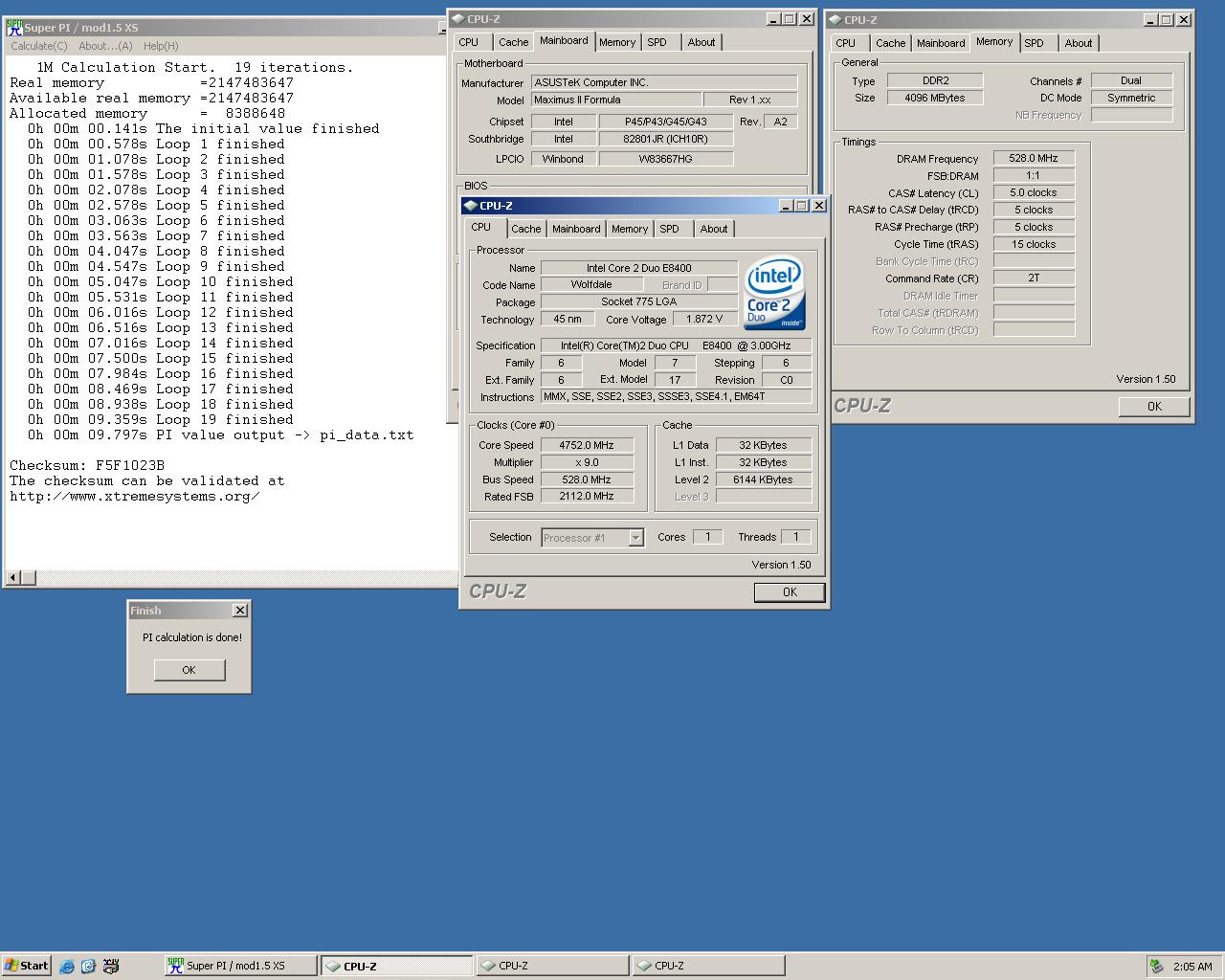The image size is (1225, 980).
Task: Click the Code Name Wolfdale field
Action: [x=591, y=284]
